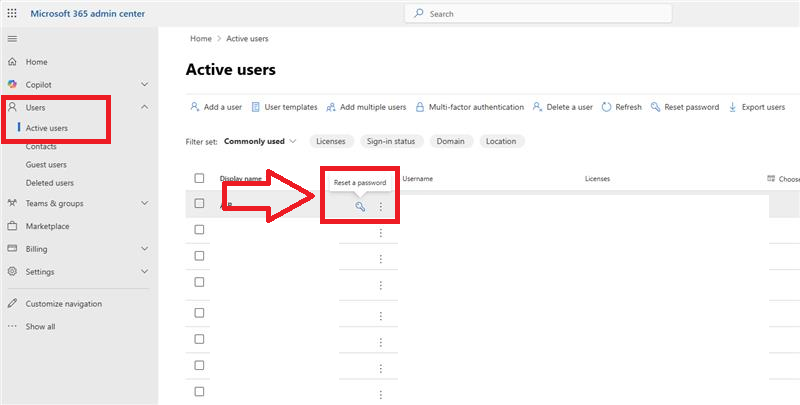This screenshot has width=800, height=405.
Task: Open Contacts under Users
Action: (41, 146)
